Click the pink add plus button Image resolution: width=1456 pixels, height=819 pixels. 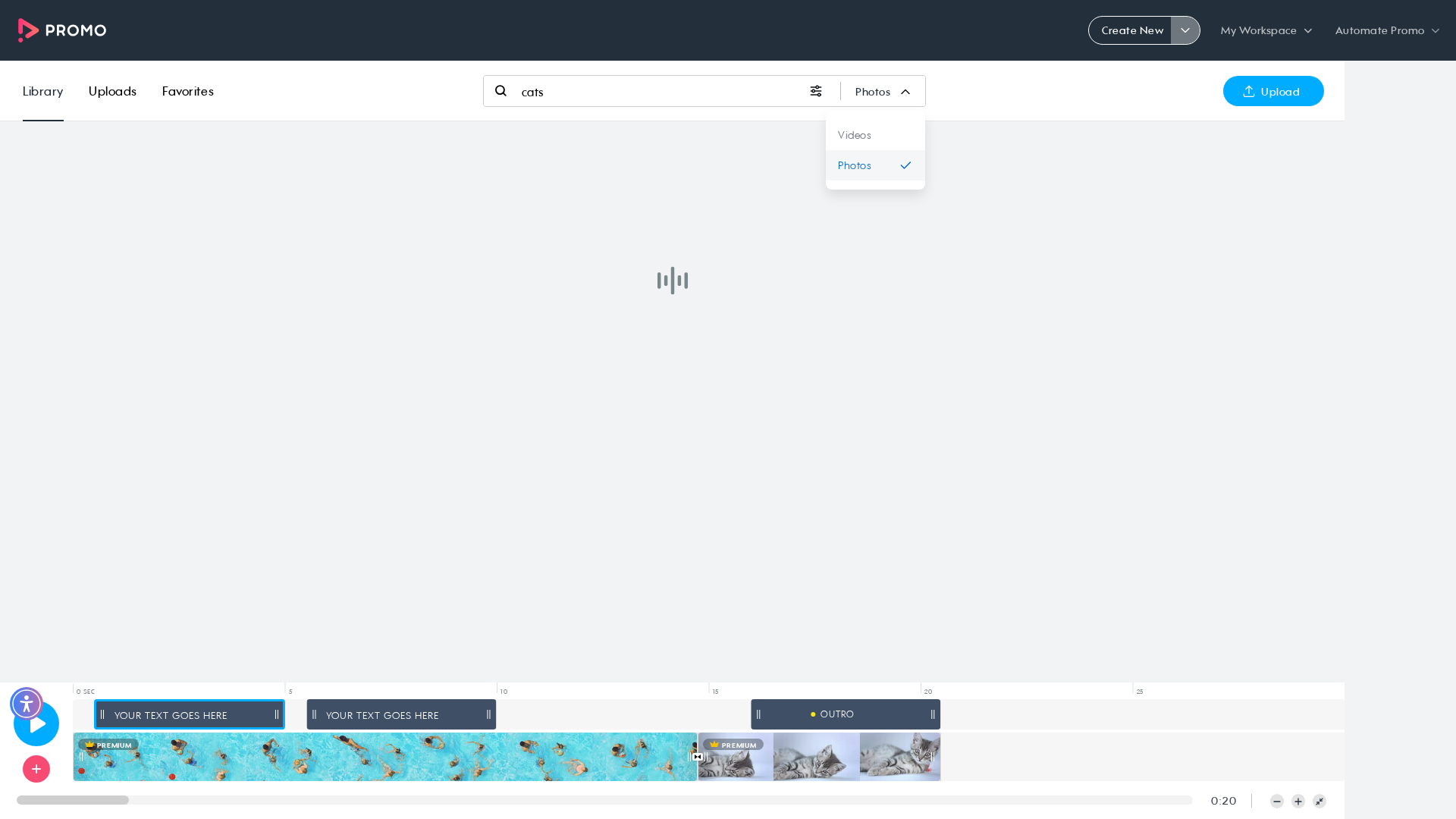pyautogui.click(x=36, y=769)
